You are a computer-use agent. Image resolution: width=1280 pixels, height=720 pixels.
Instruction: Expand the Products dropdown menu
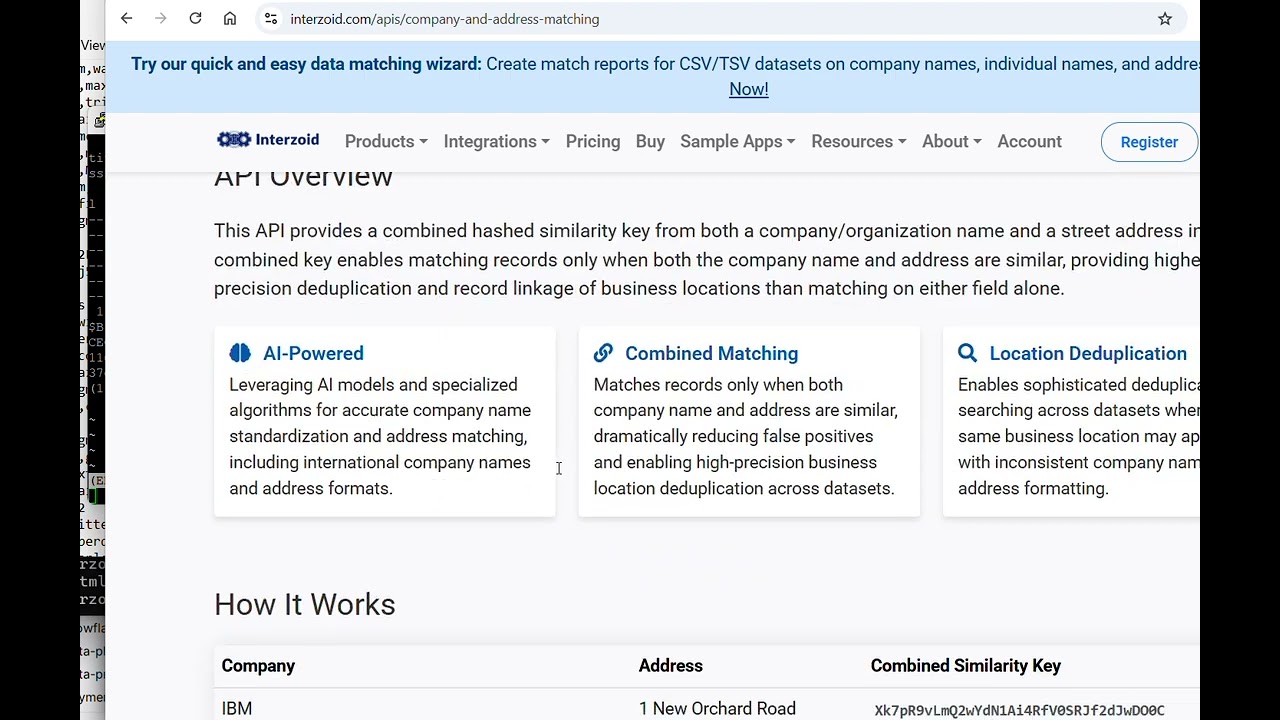click(386, 142)
